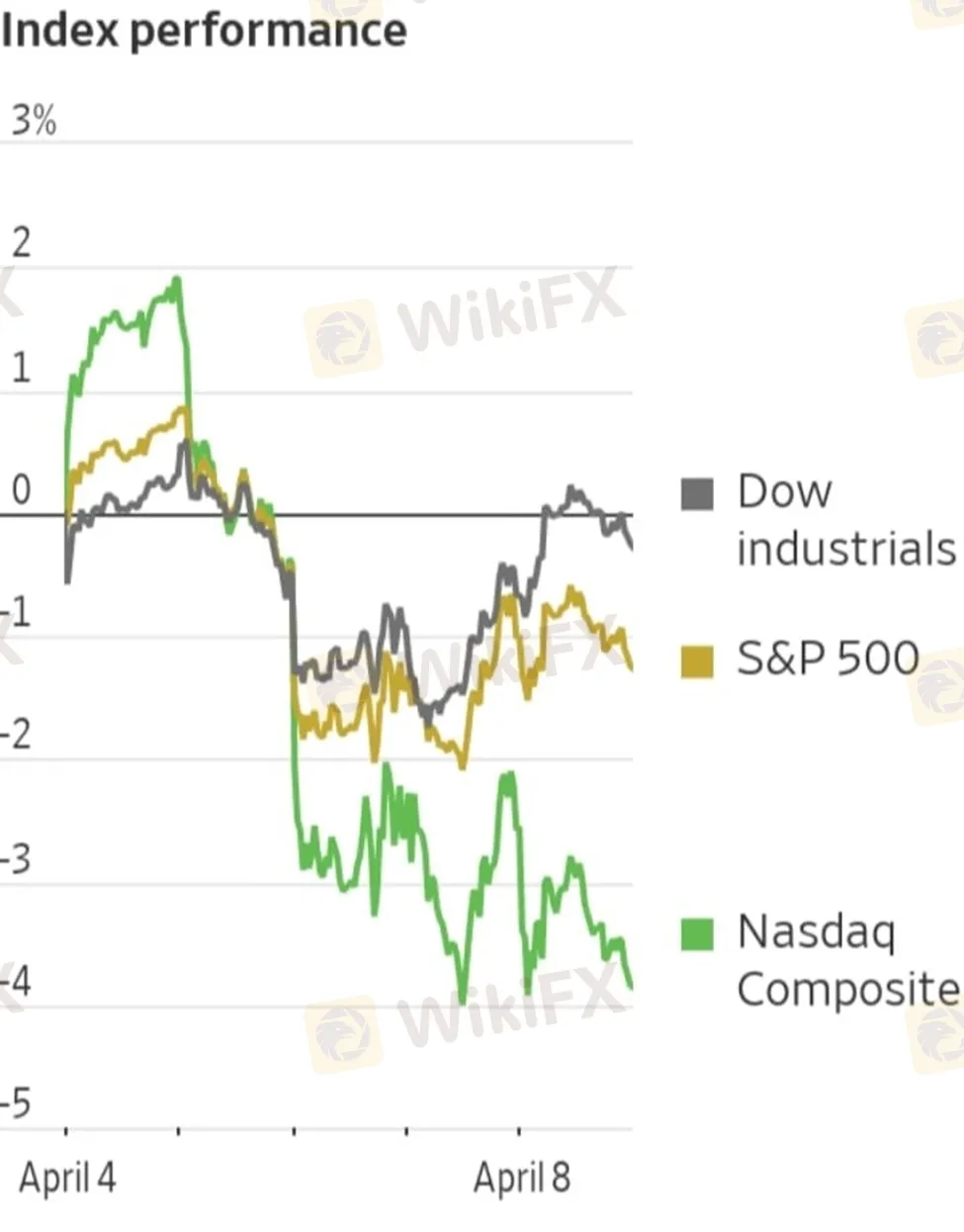This screenshot has height=1232, width=964.
Task: Click the green Nasdaq Composite legend swatch
Action: (x=697, y=933)
